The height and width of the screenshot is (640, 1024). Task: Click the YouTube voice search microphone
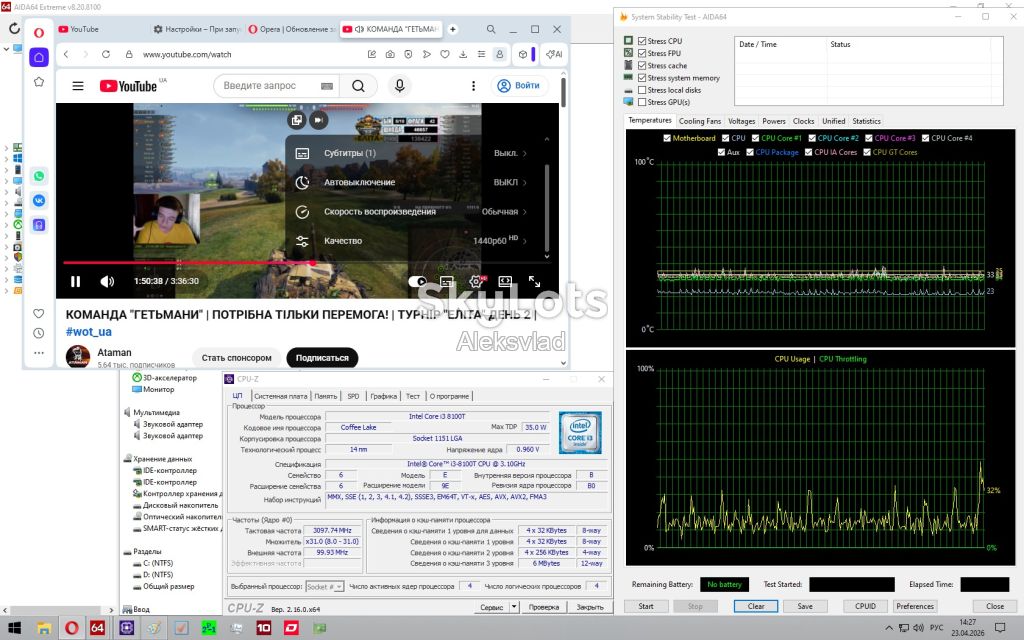tap(400, 86)
